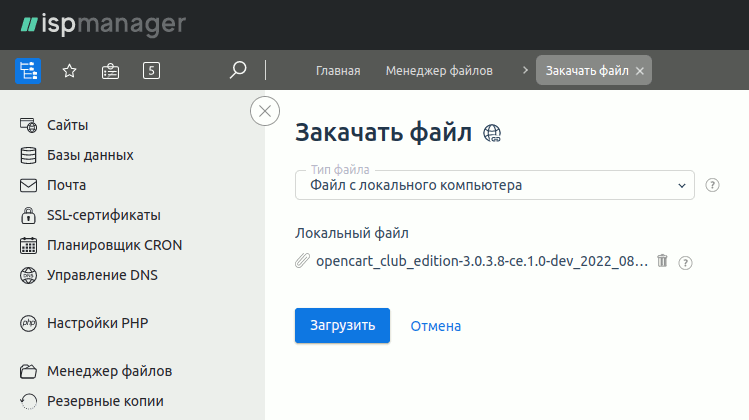Open Базы данных in the sidebar
This screenshot has width=749, height=420.
(x=90, y=155)
